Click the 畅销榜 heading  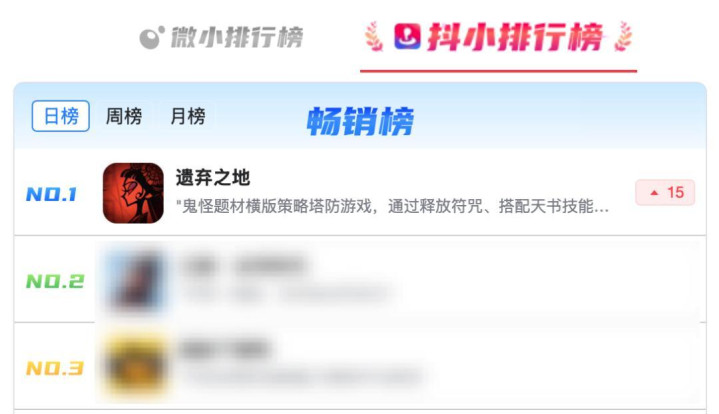pos(360,121)
